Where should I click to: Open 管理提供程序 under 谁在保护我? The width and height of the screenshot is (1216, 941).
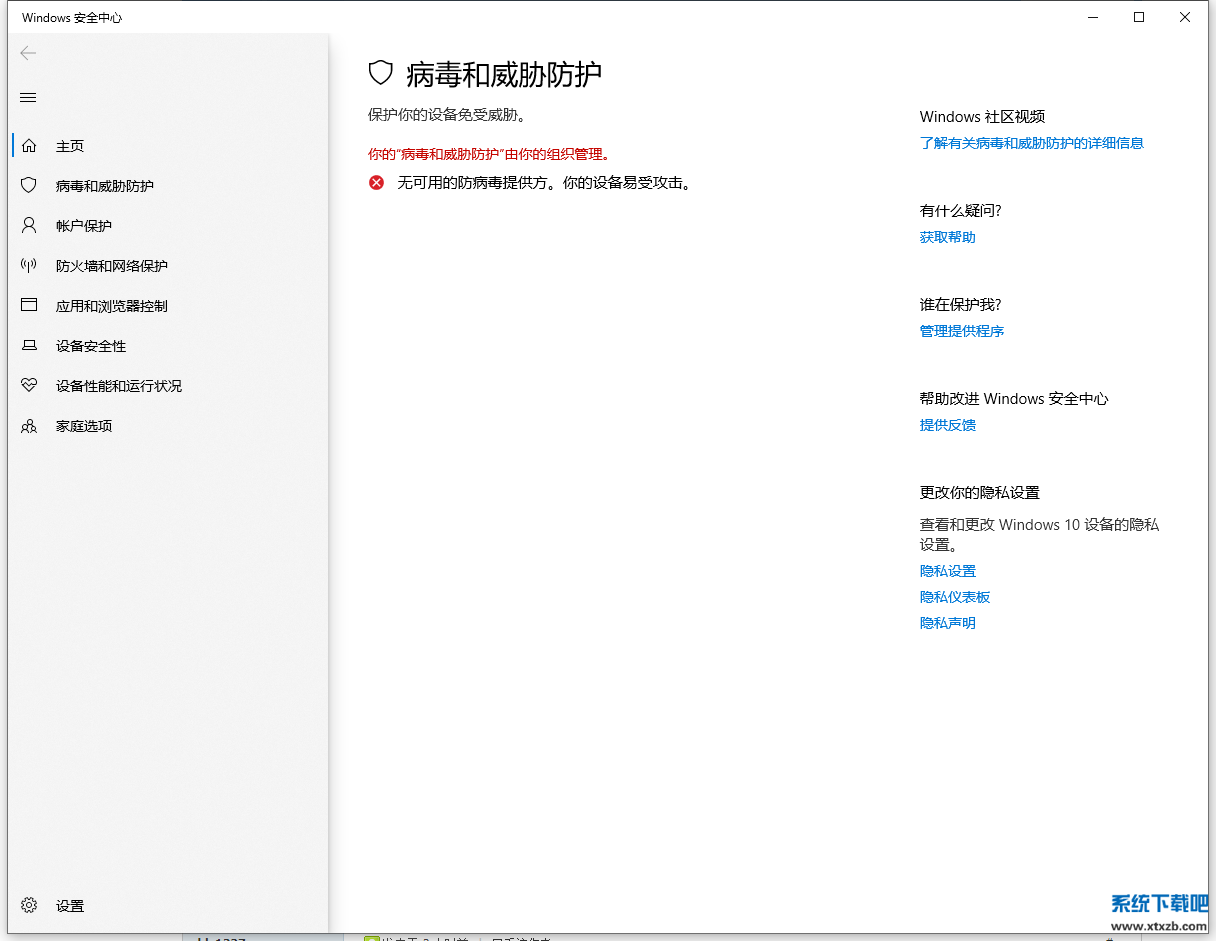[961, 330]
